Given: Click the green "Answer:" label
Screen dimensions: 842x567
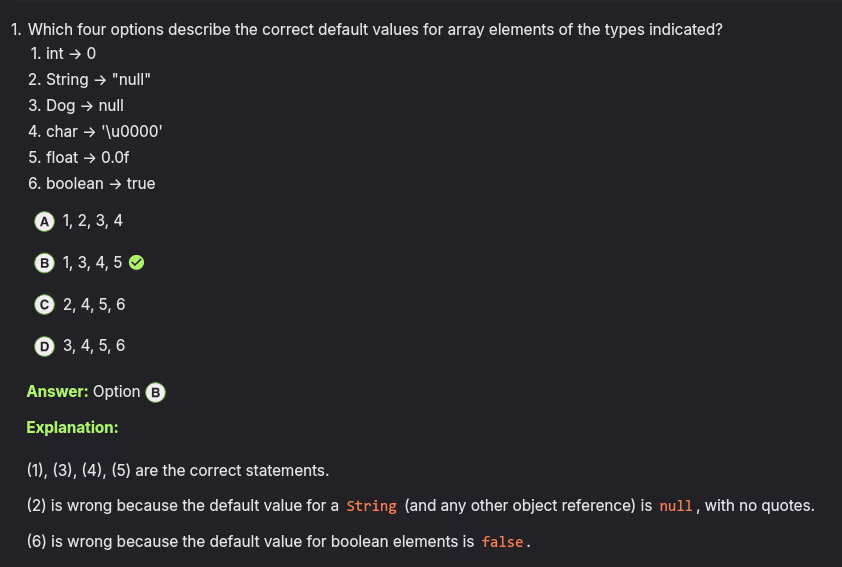Looking at the screenshot, I should click(58, 392).
